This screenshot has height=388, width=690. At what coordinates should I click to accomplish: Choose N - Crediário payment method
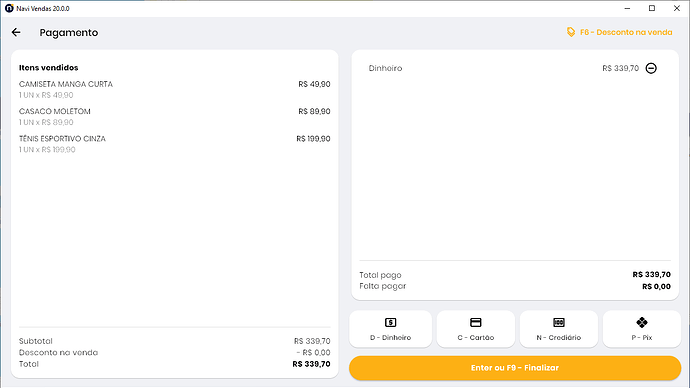[559, 329]
